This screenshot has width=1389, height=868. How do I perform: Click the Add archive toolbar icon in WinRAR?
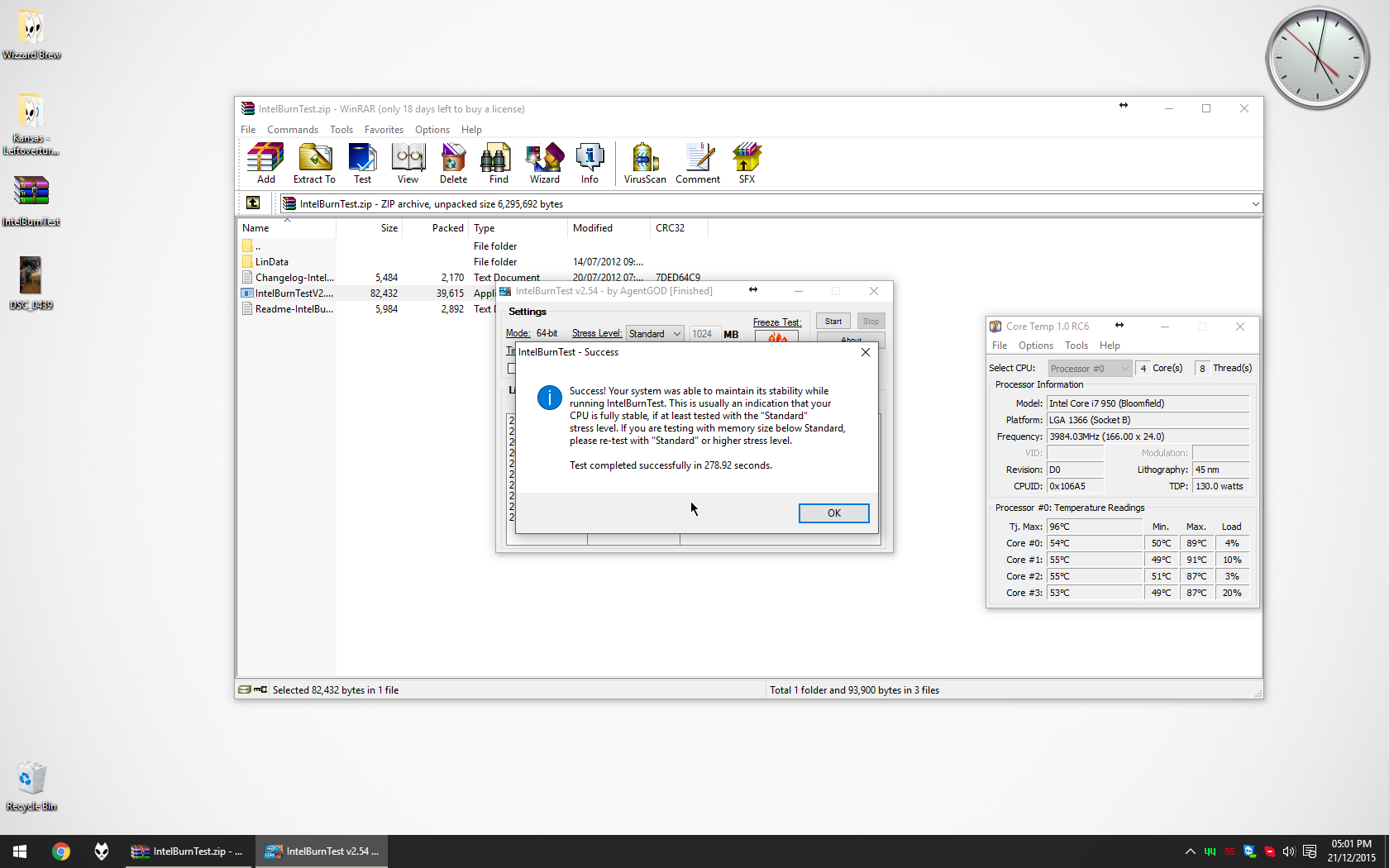(265, 163)
